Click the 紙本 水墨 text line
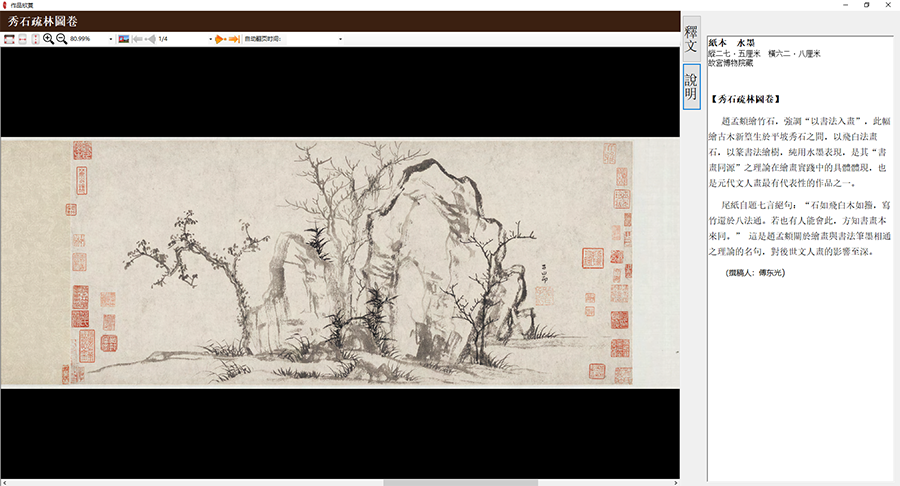 (x=731, y=43)
